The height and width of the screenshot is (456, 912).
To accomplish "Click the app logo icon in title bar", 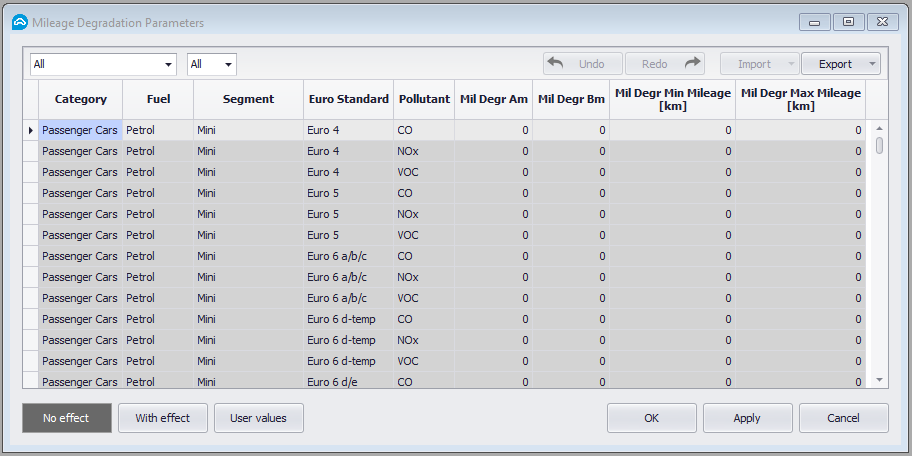I will tap(18, 21).
